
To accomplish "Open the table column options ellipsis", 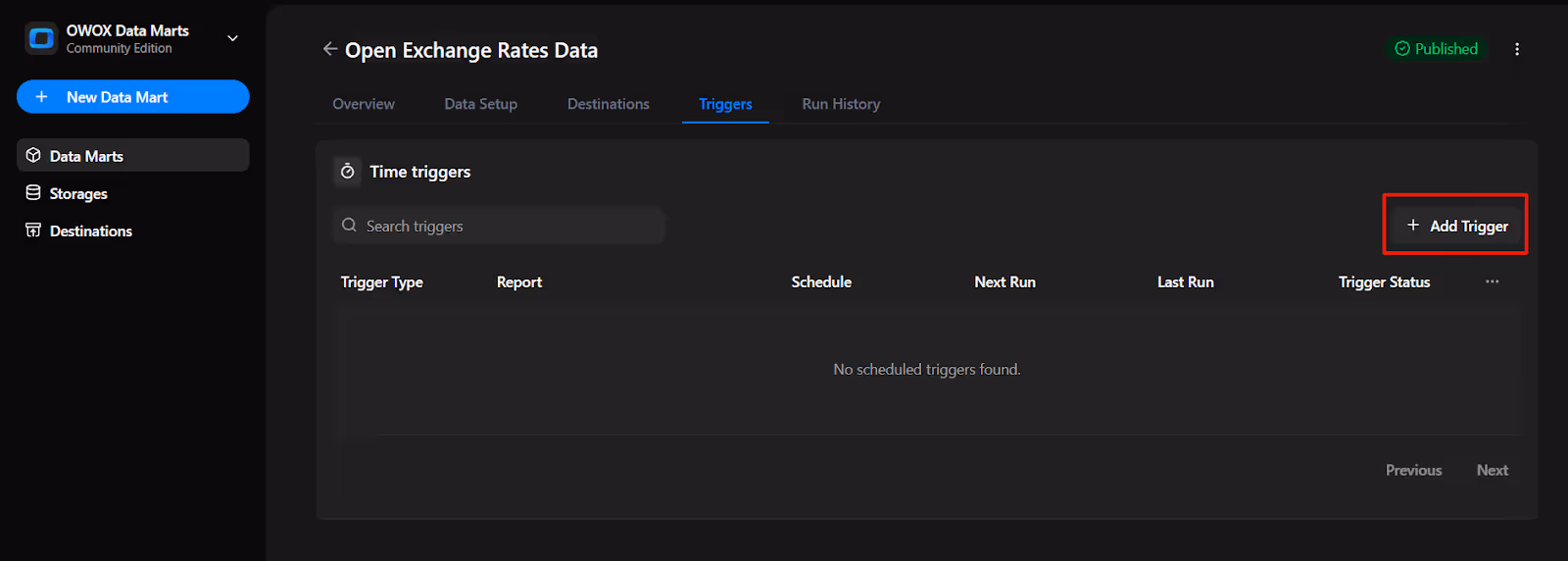I will pos(1492,281).
